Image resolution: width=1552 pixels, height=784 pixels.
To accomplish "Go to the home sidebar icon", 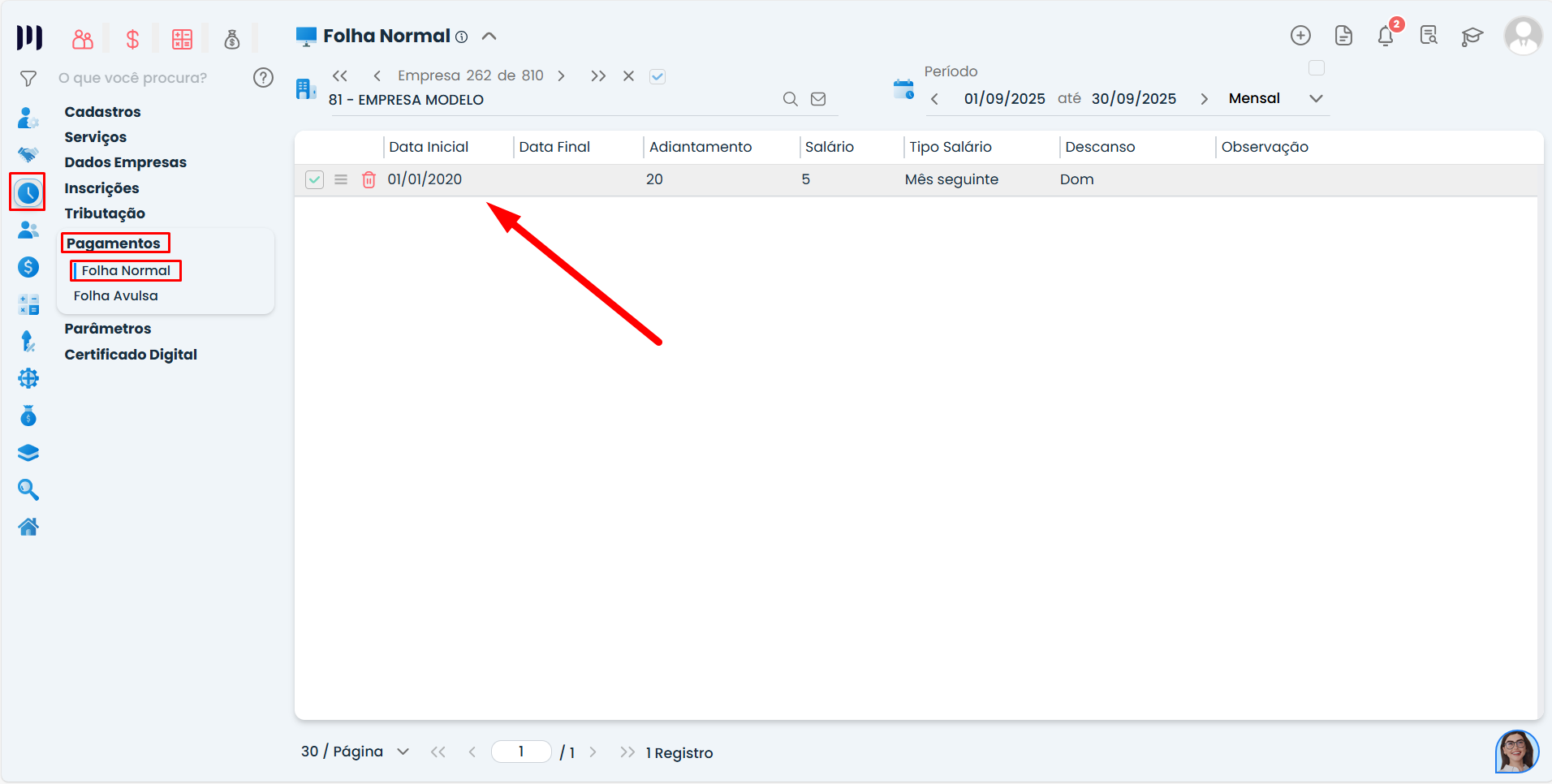I will click(x=28, y=527).
